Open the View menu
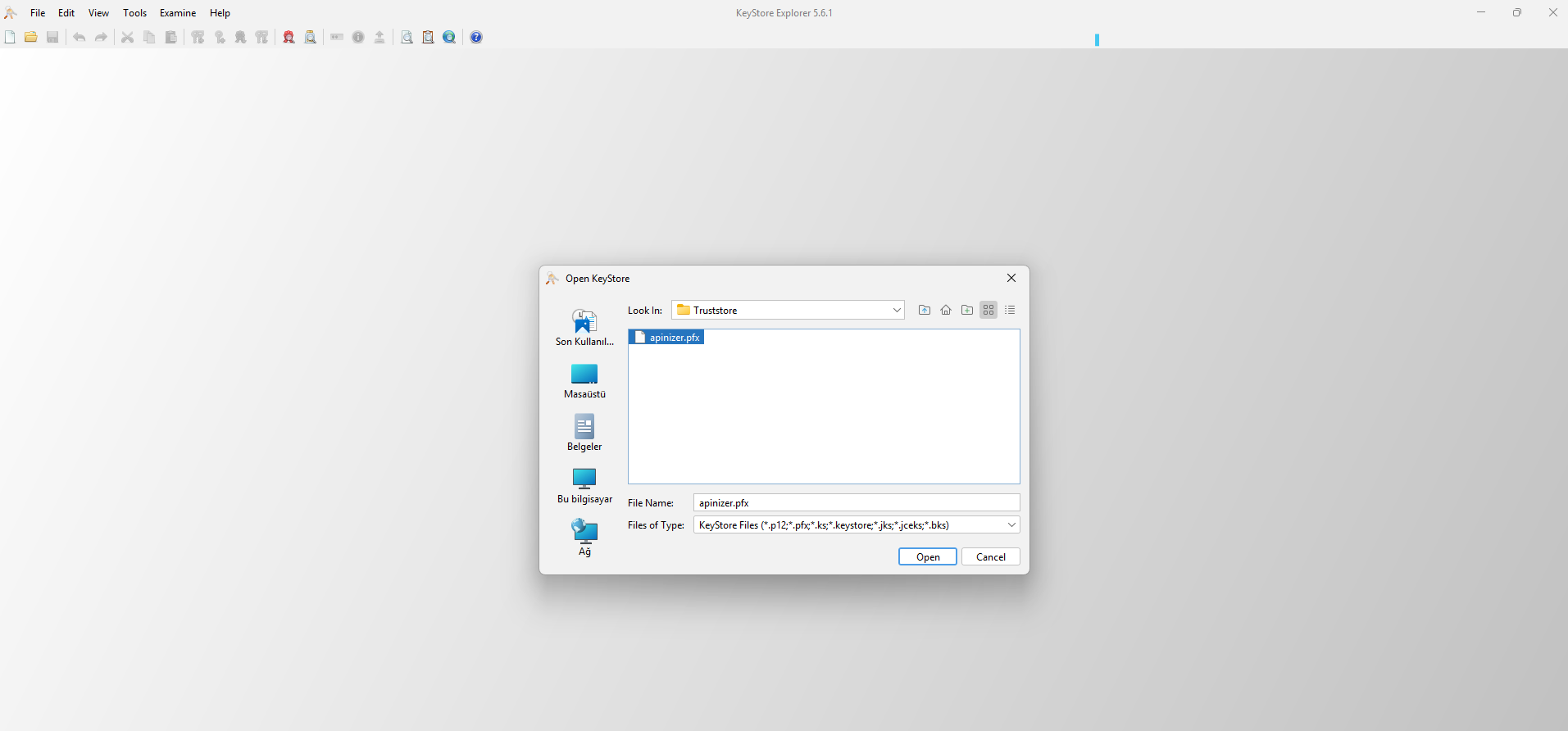Screen dimensions: 1568x731 98,13
